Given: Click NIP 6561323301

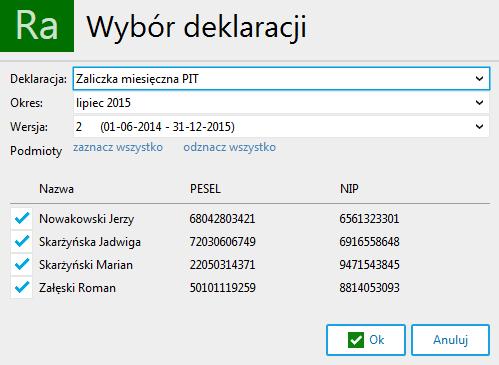Looking at the screenshot, I should [369, 219].
